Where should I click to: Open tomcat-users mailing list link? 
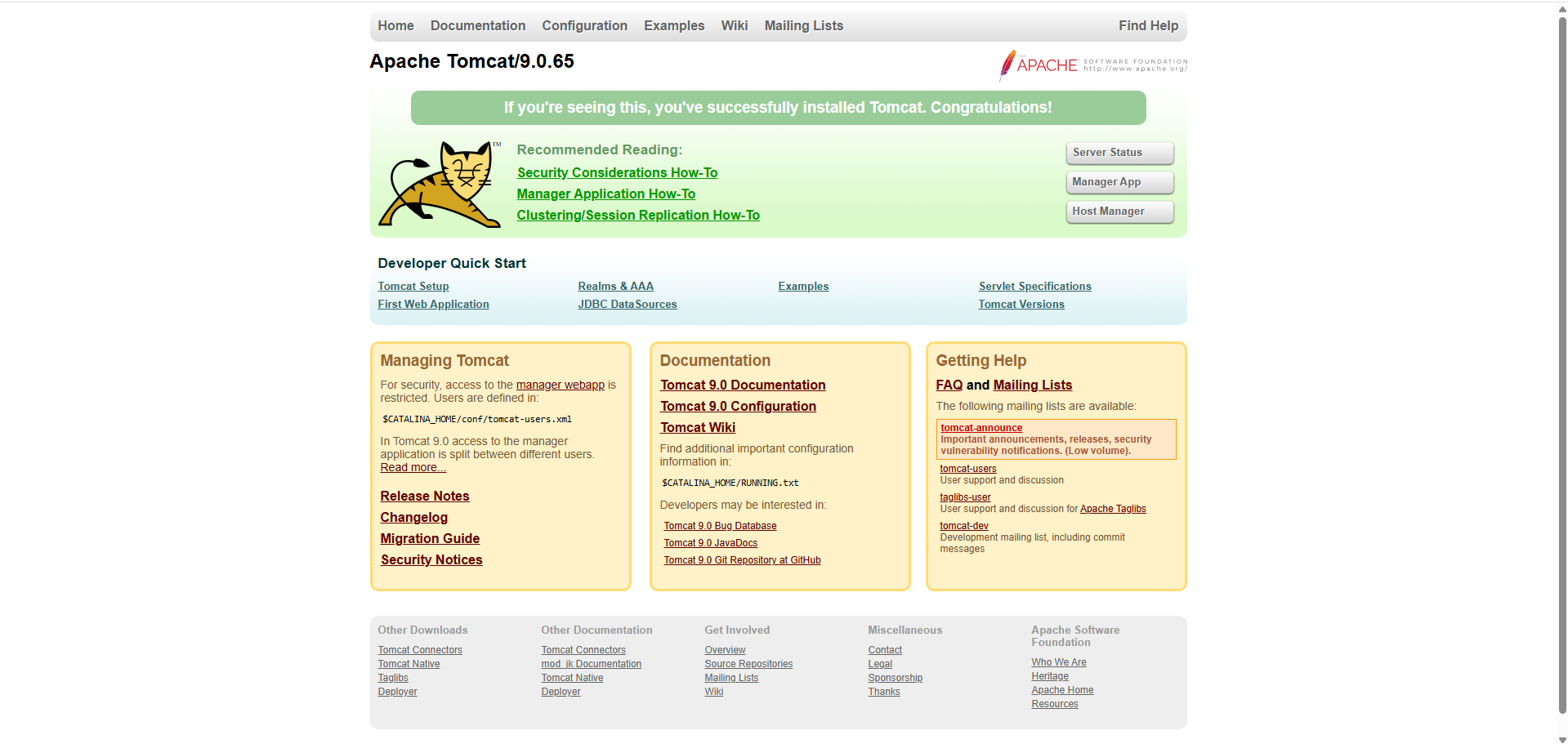coord(968,469)
